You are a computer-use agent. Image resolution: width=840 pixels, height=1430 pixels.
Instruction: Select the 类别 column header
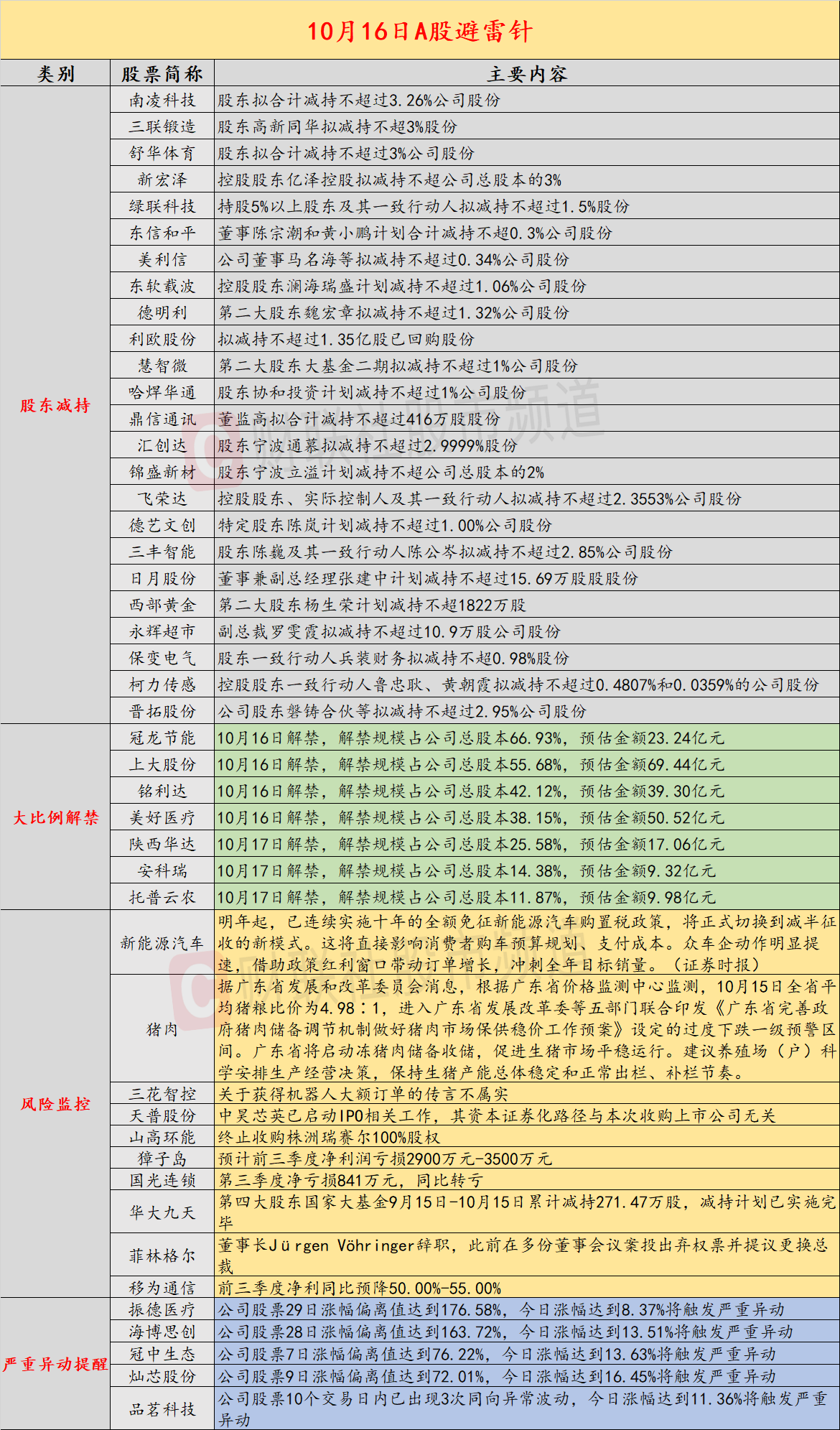tap(55, 74)
